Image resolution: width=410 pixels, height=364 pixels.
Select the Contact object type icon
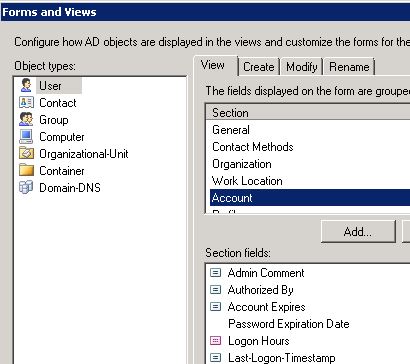(26, 102)
